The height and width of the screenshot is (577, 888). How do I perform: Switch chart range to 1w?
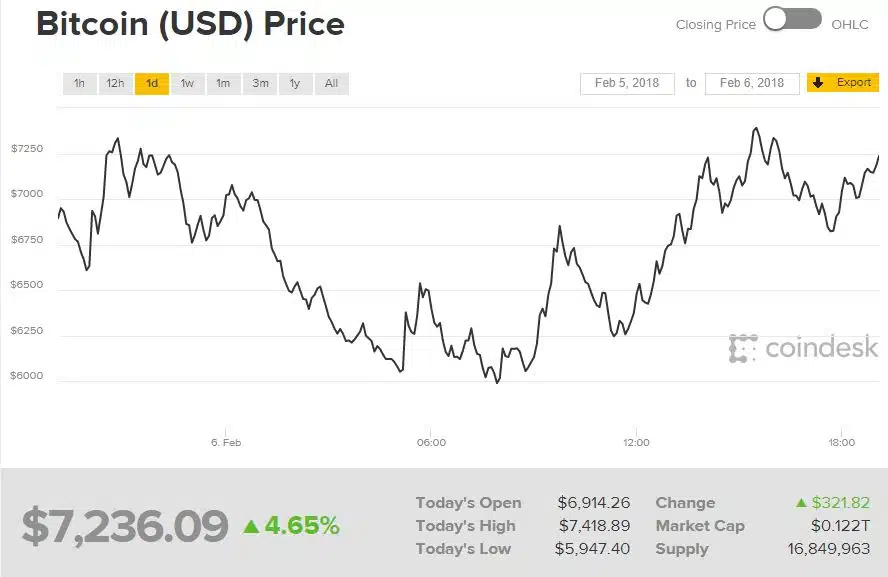pos(187,84)
